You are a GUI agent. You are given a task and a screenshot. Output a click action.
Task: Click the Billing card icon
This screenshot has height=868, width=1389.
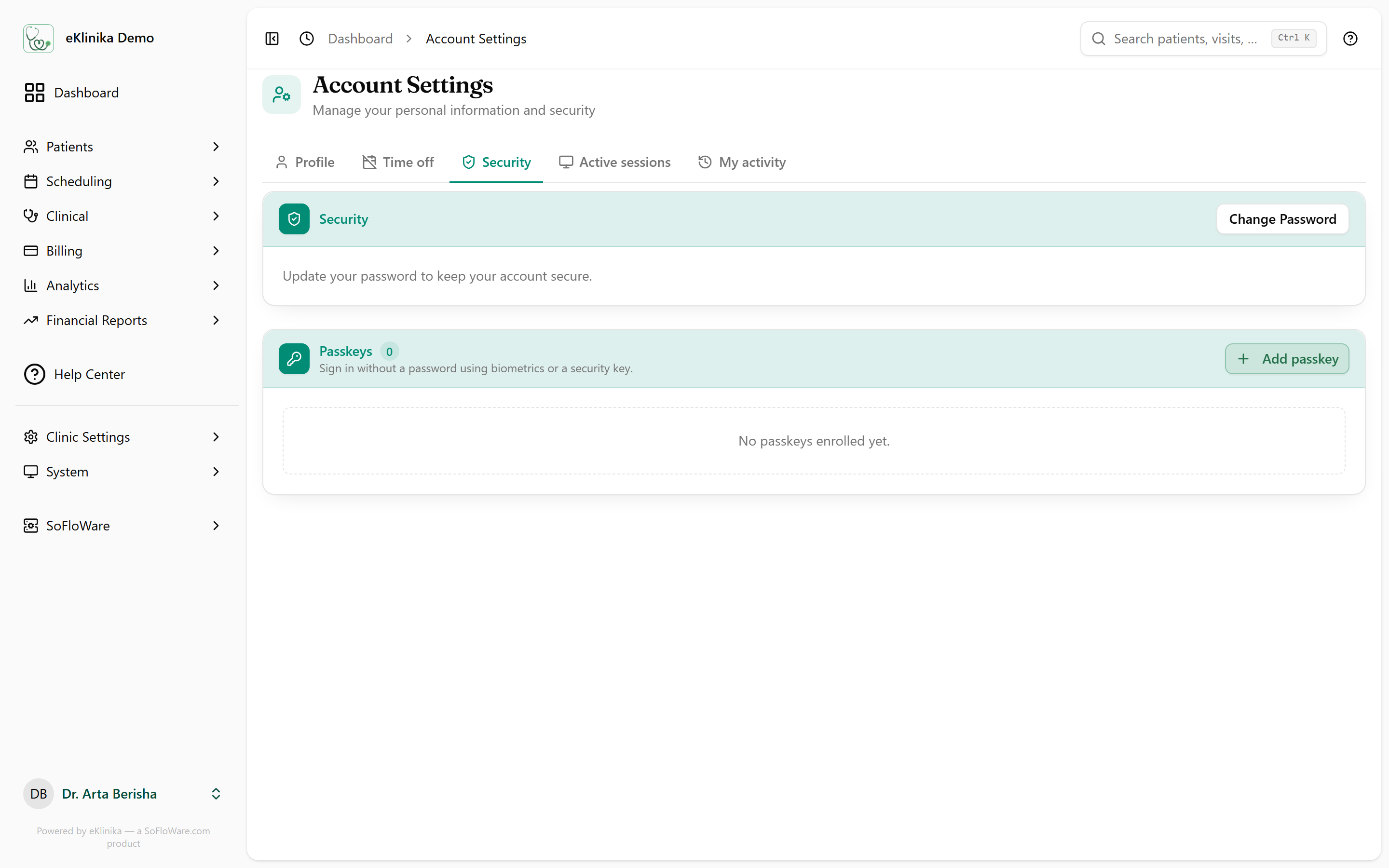[x=31, y=251]
